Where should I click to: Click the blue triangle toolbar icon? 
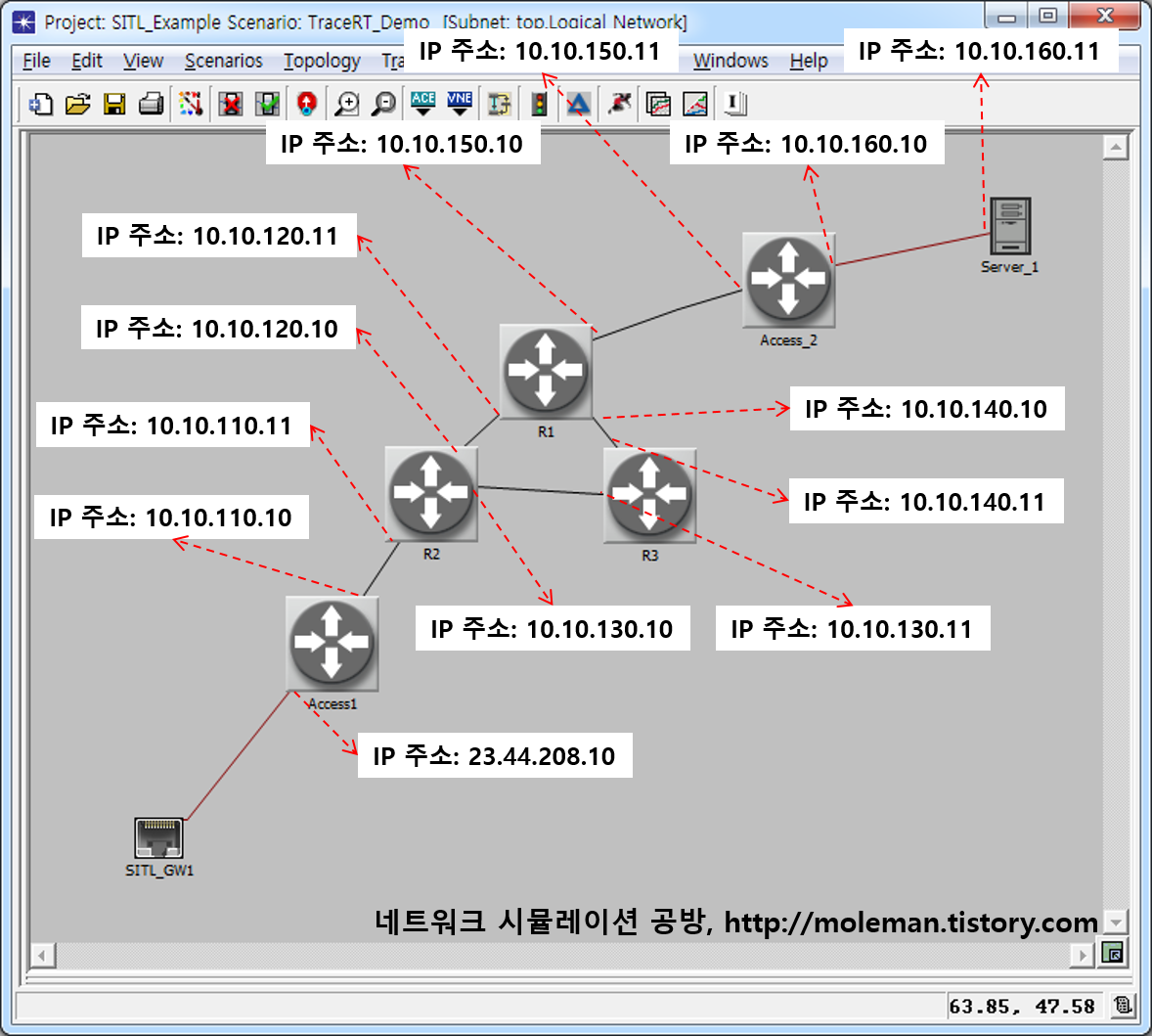[x=579, y=105]
